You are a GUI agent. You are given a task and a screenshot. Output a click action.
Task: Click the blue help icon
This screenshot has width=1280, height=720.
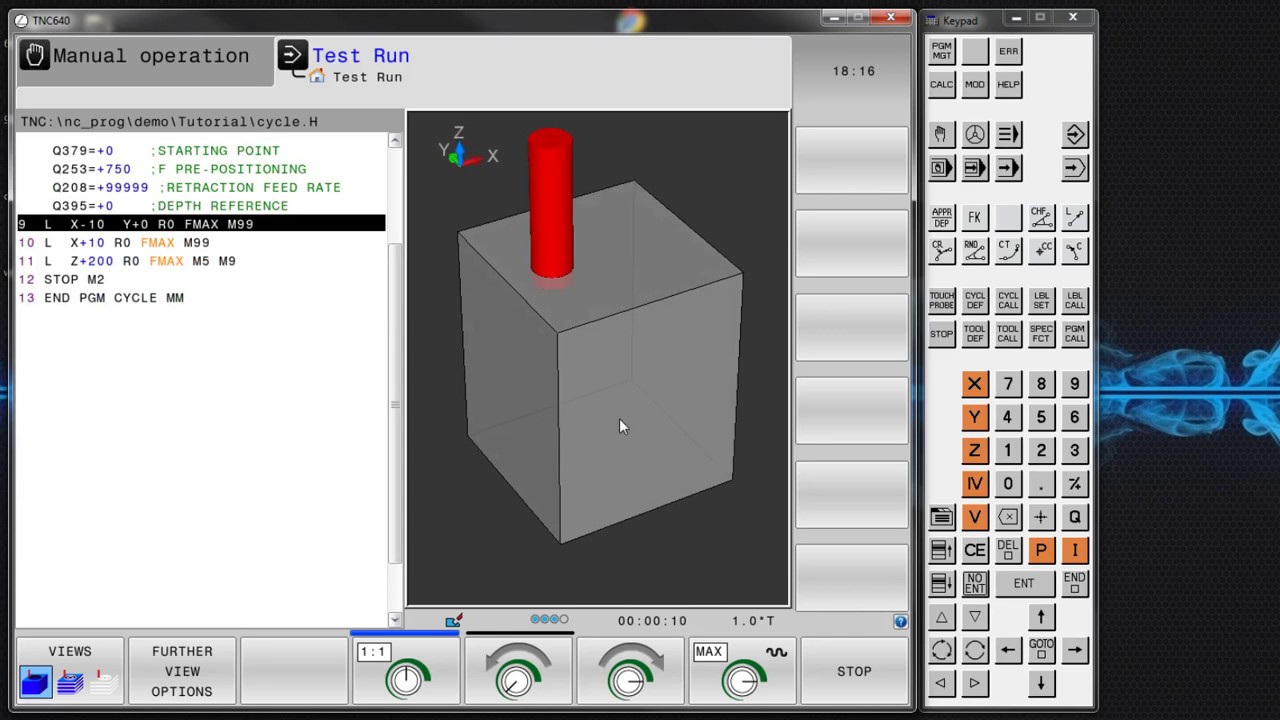pos(900,621)
